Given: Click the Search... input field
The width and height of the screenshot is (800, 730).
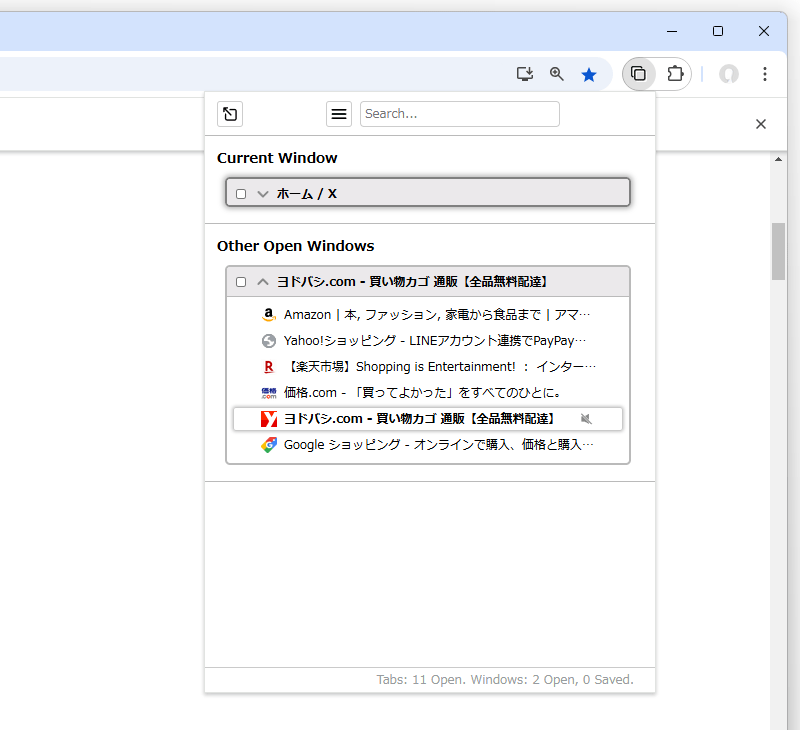Looking at the screenshot, I should click(460, 114).
